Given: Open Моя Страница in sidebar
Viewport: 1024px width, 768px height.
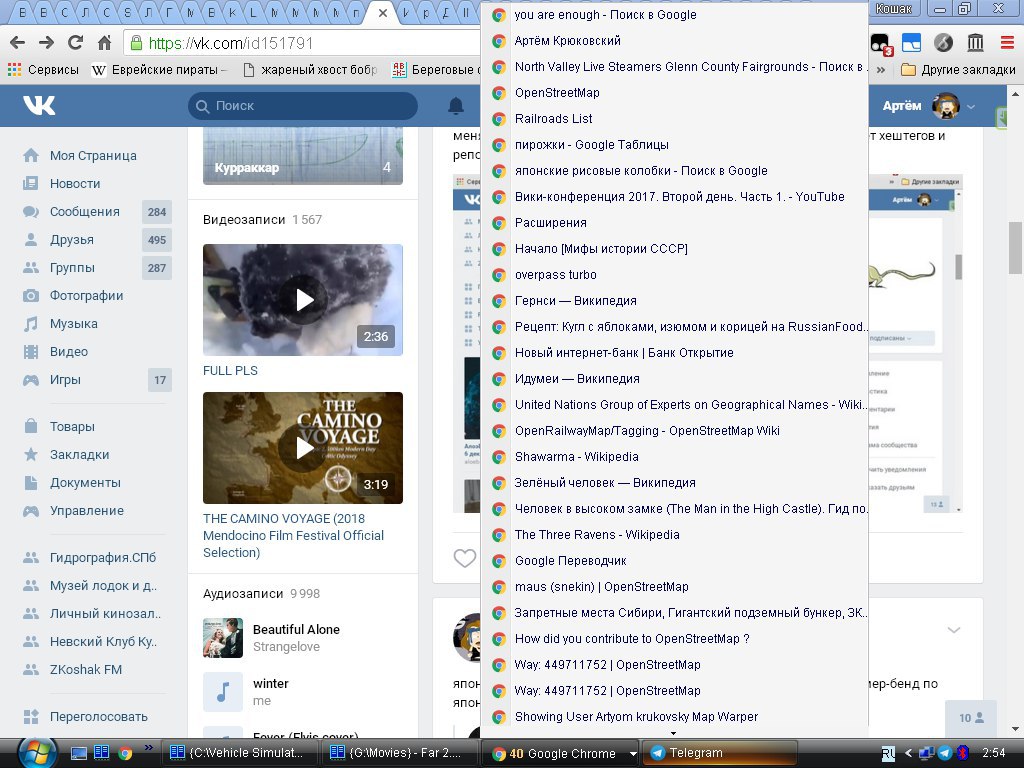Looking at the screenshot, I should point(93,155).
